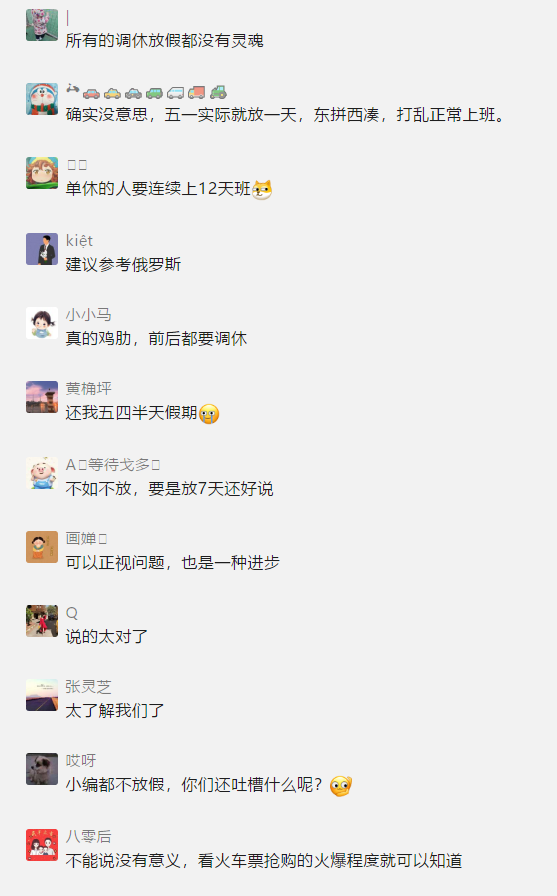
Task: Click the crying emoji after 还我五四半天假期
Action: click(209, 414)
